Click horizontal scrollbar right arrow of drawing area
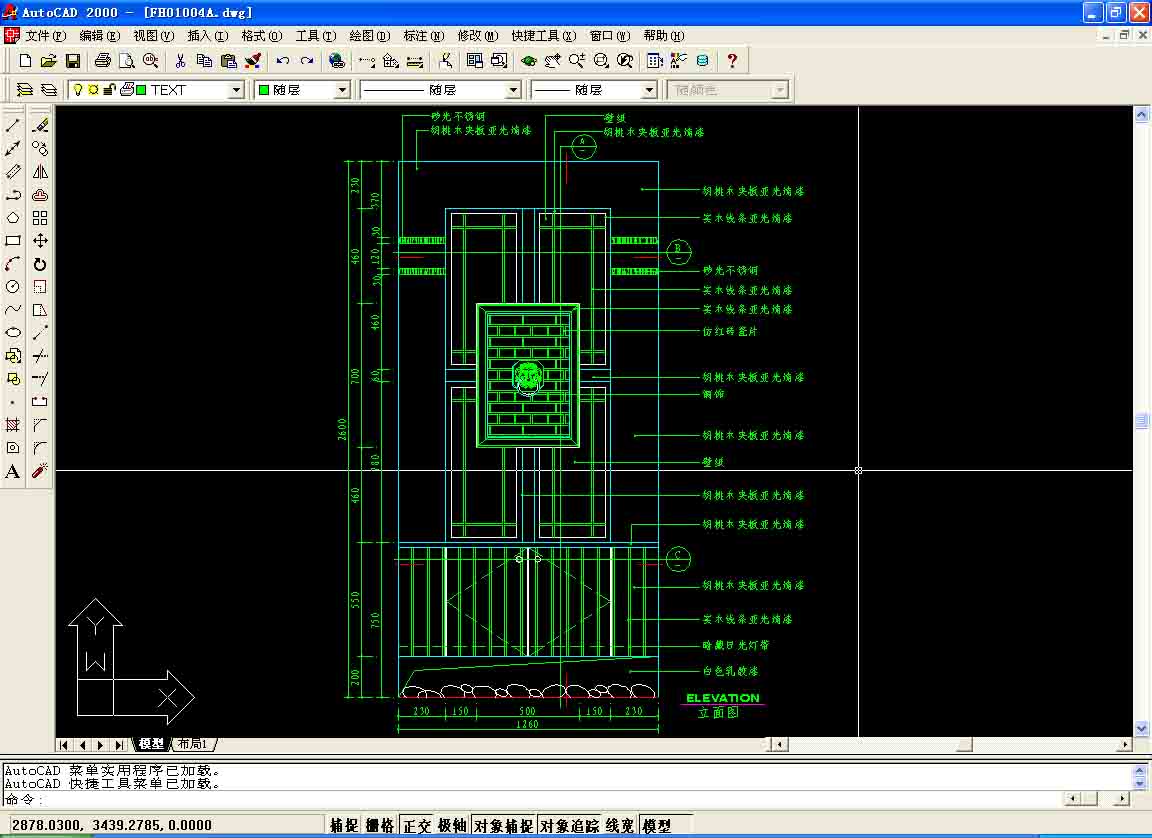 point(1125,745)
